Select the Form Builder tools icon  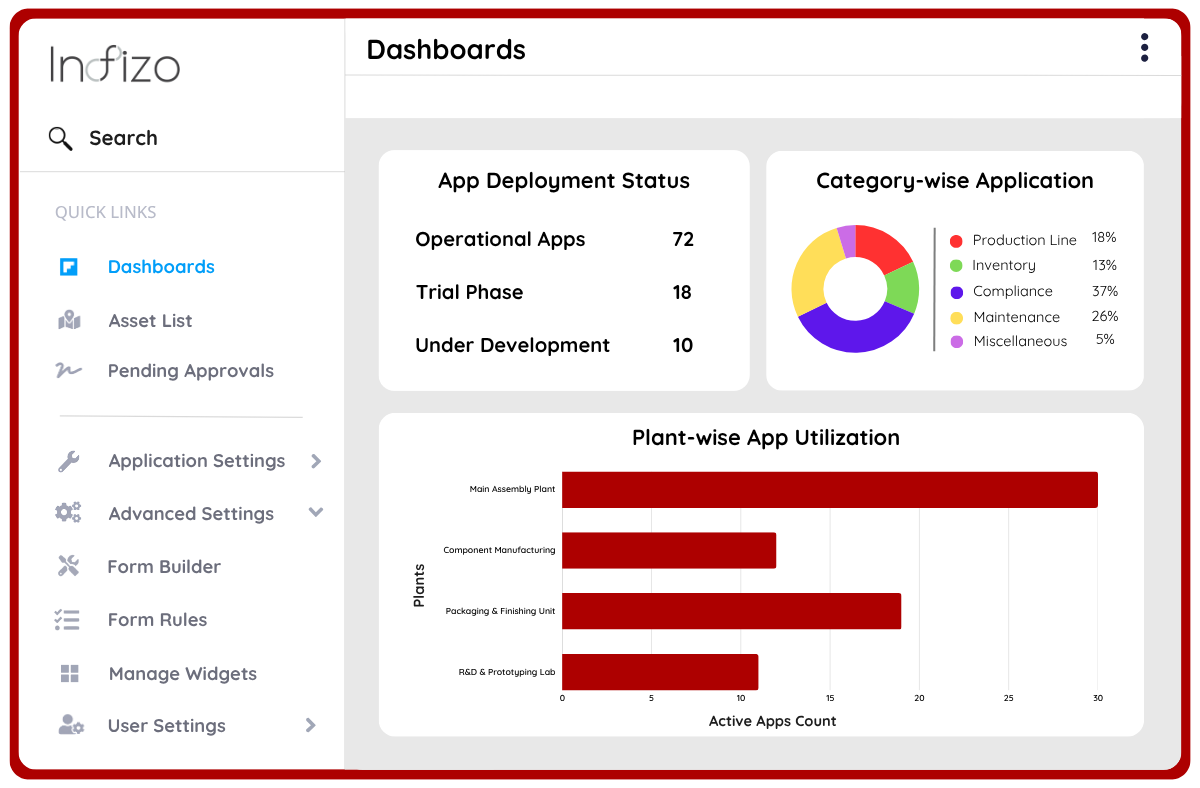(x=67, y=566)
